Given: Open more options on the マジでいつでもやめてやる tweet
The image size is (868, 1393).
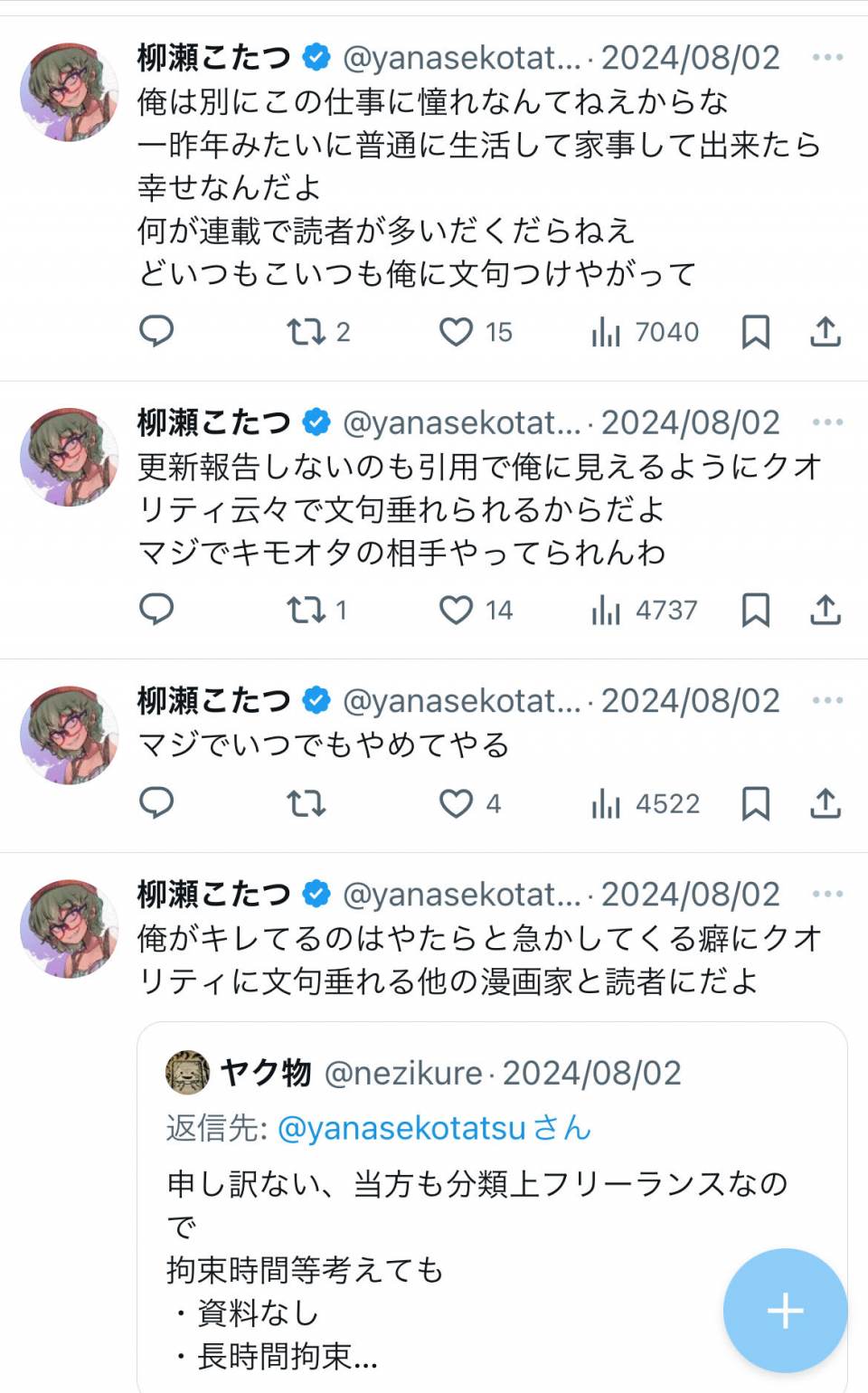Looking at the screenshot, I should coord(827,701).
